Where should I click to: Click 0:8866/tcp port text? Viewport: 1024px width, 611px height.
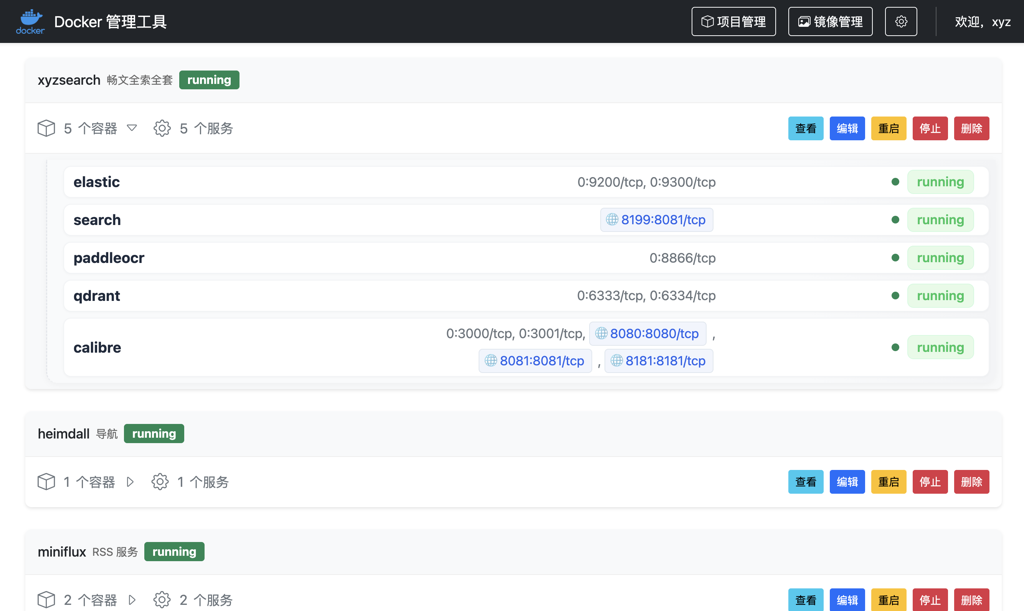point(682,258)
